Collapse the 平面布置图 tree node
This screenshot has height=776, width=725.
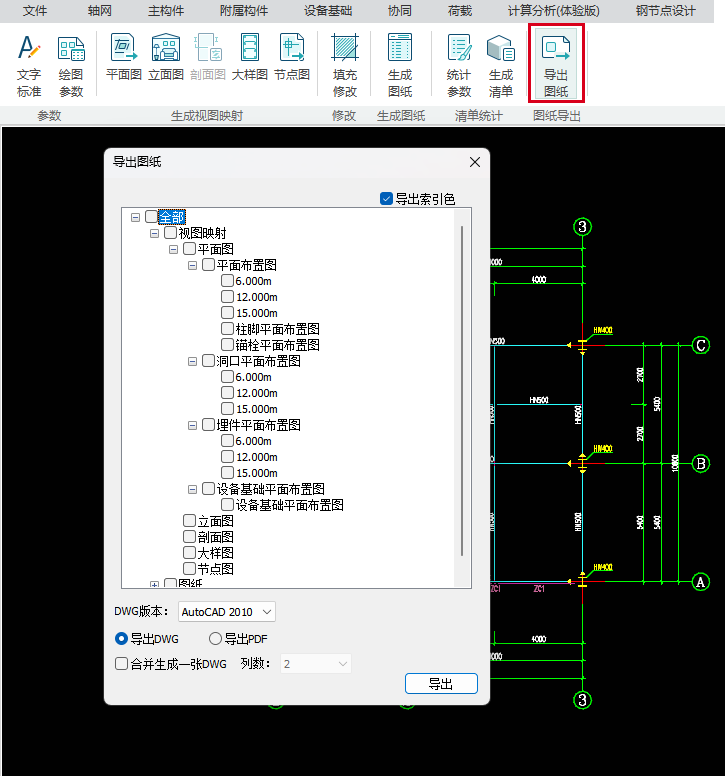(x=193, y=265)
